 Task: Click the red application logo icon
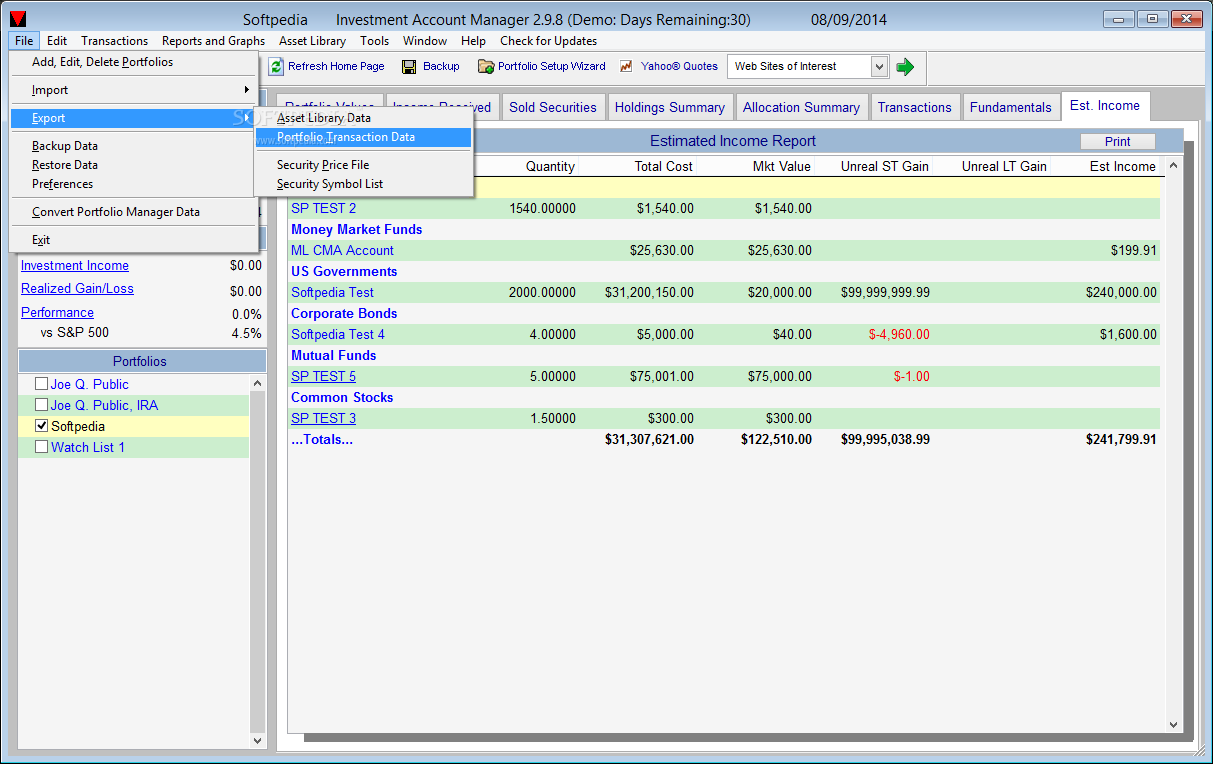click(18, 20)
